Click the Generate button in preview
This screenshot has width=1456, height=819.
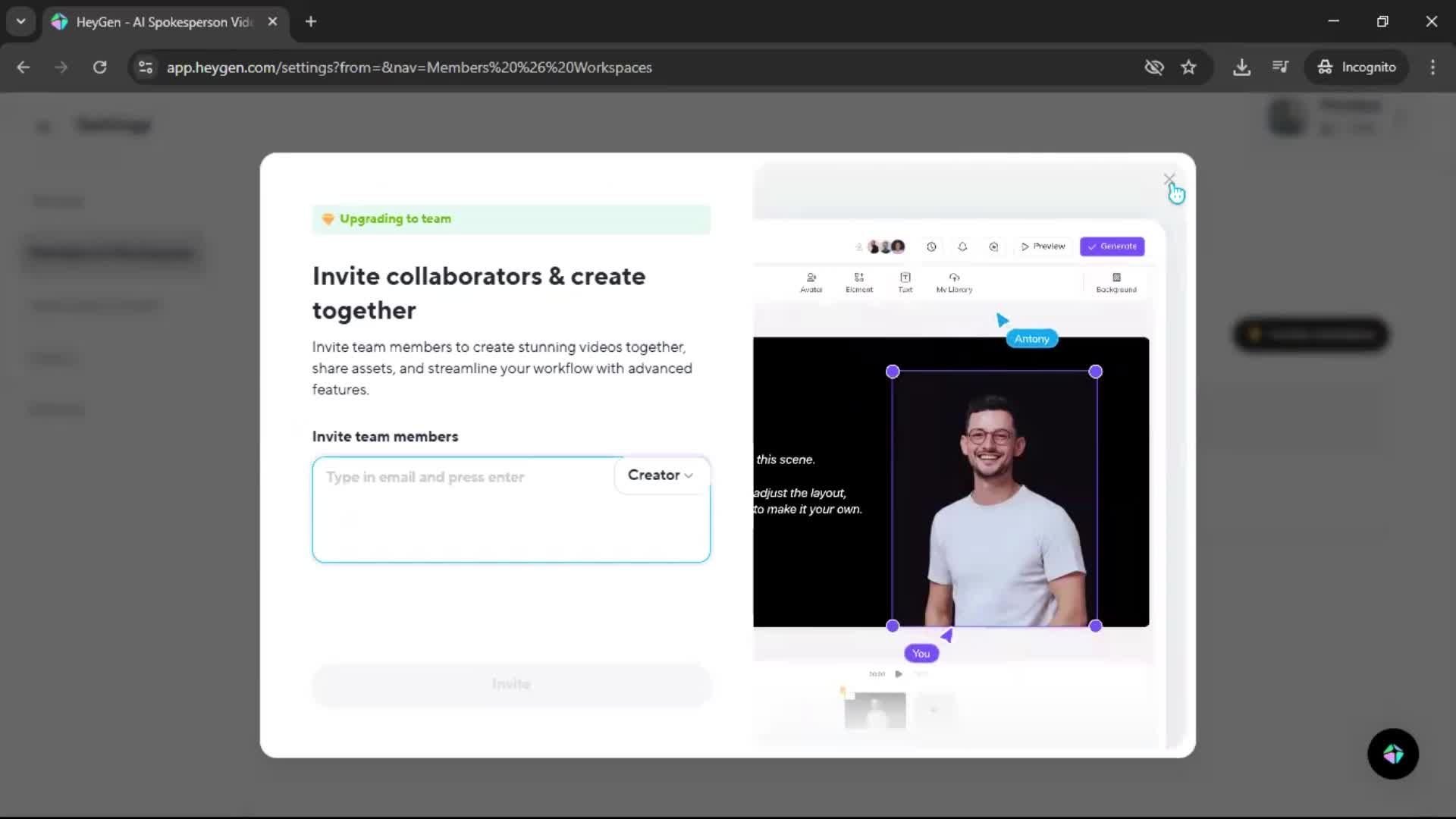coord(1112,246)
